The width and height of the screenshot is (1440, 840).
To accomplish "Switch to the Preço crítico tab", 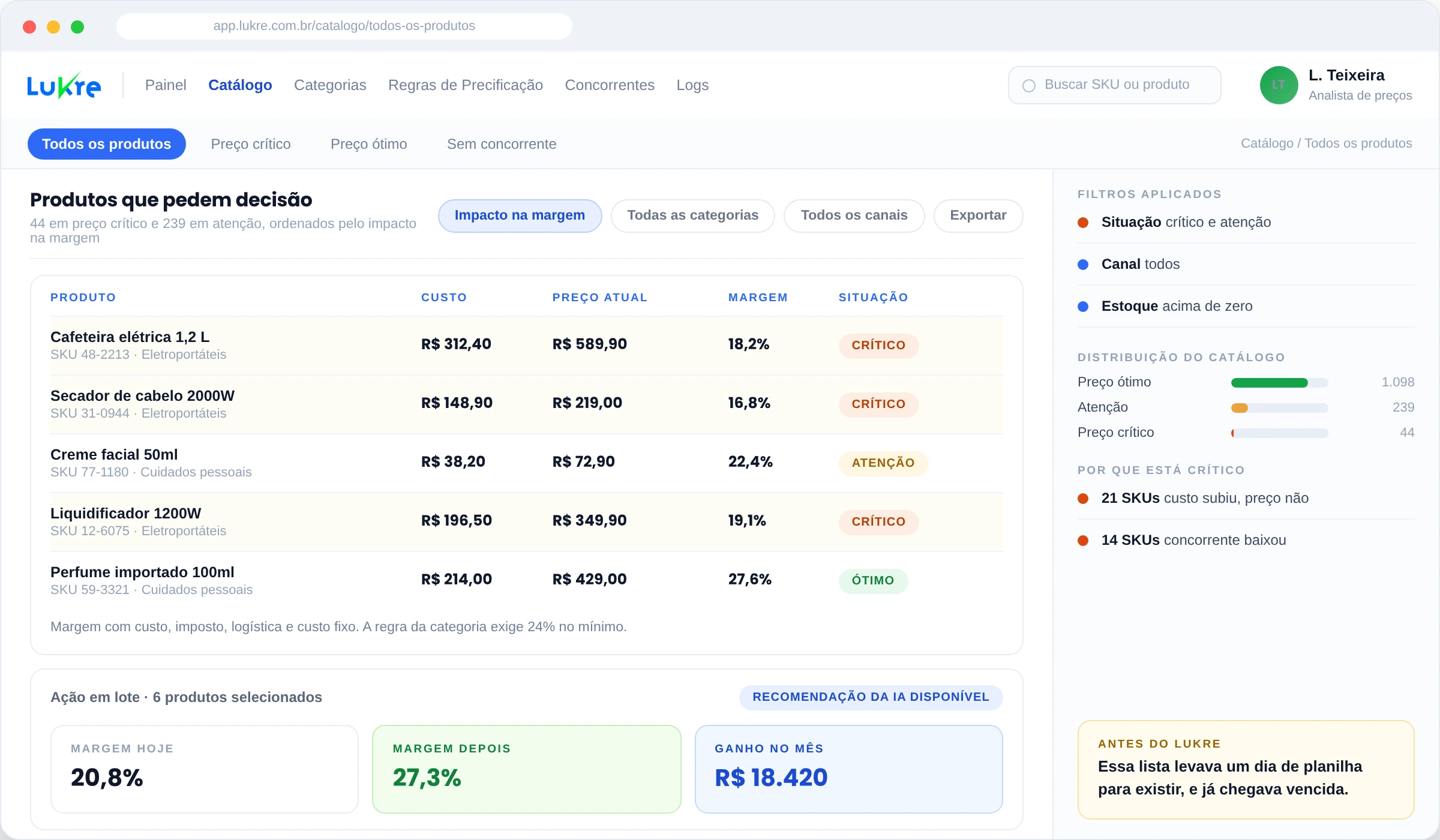I will (251, 144).
